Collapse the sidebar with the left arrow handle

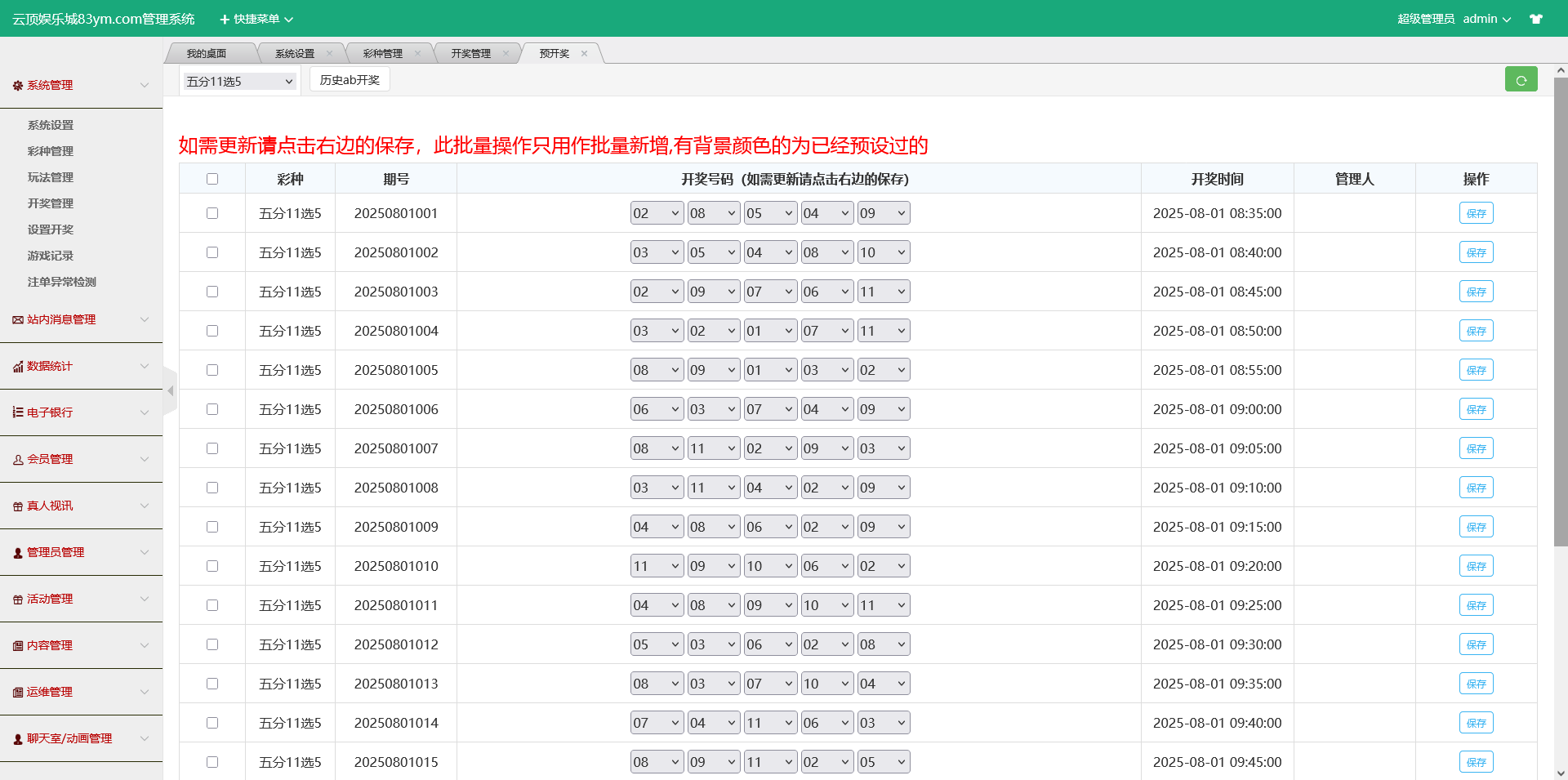coord(170,391)
